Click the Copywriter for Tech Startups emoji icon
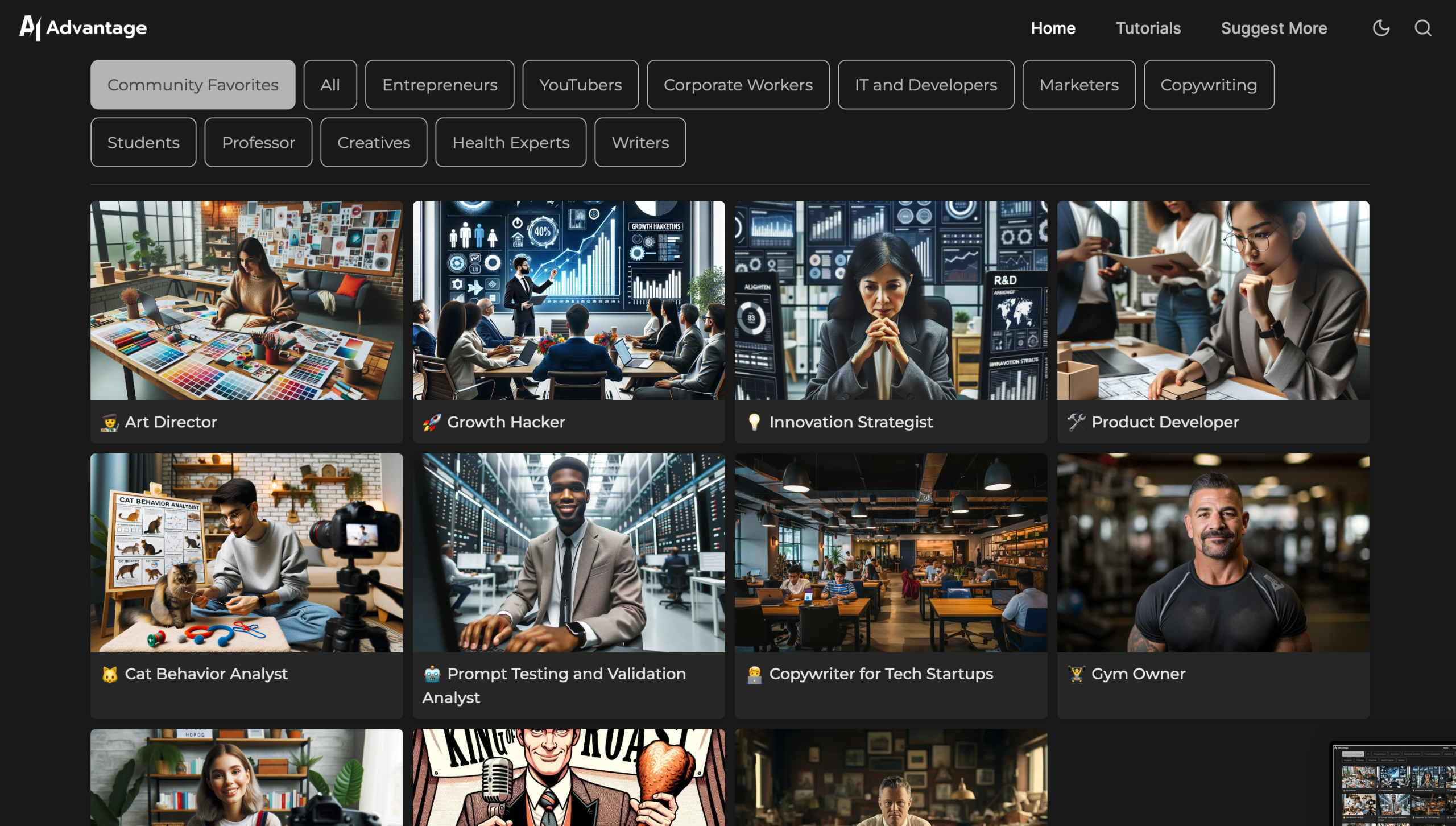Viewport: 1456px width, 826px height. click(754, 674)
